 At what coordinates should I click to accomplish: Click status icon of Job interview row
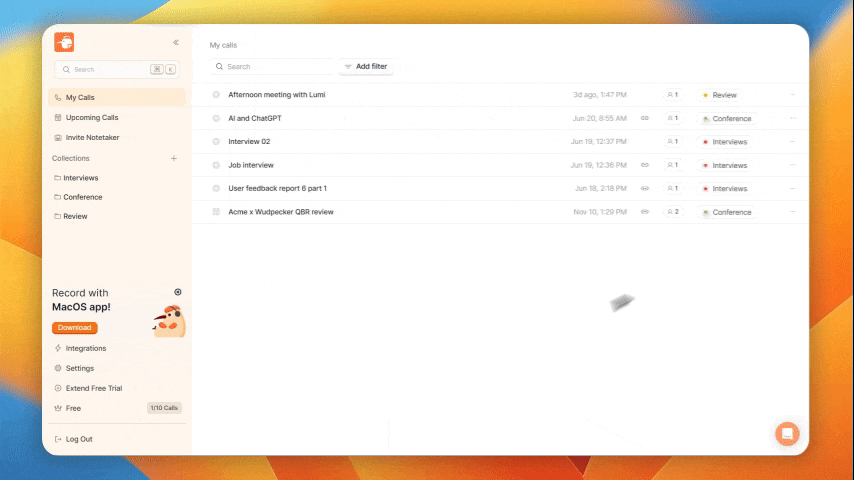216,165
